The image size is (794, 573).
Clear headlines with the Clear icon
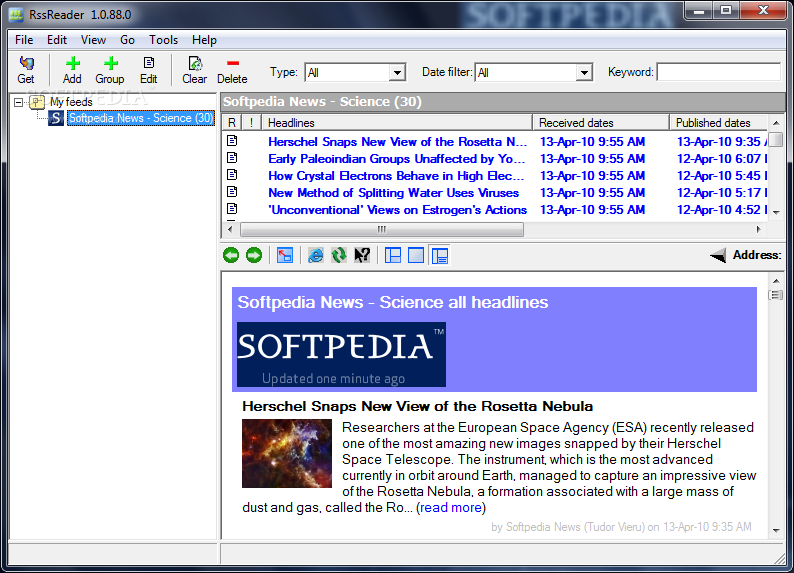194,70
